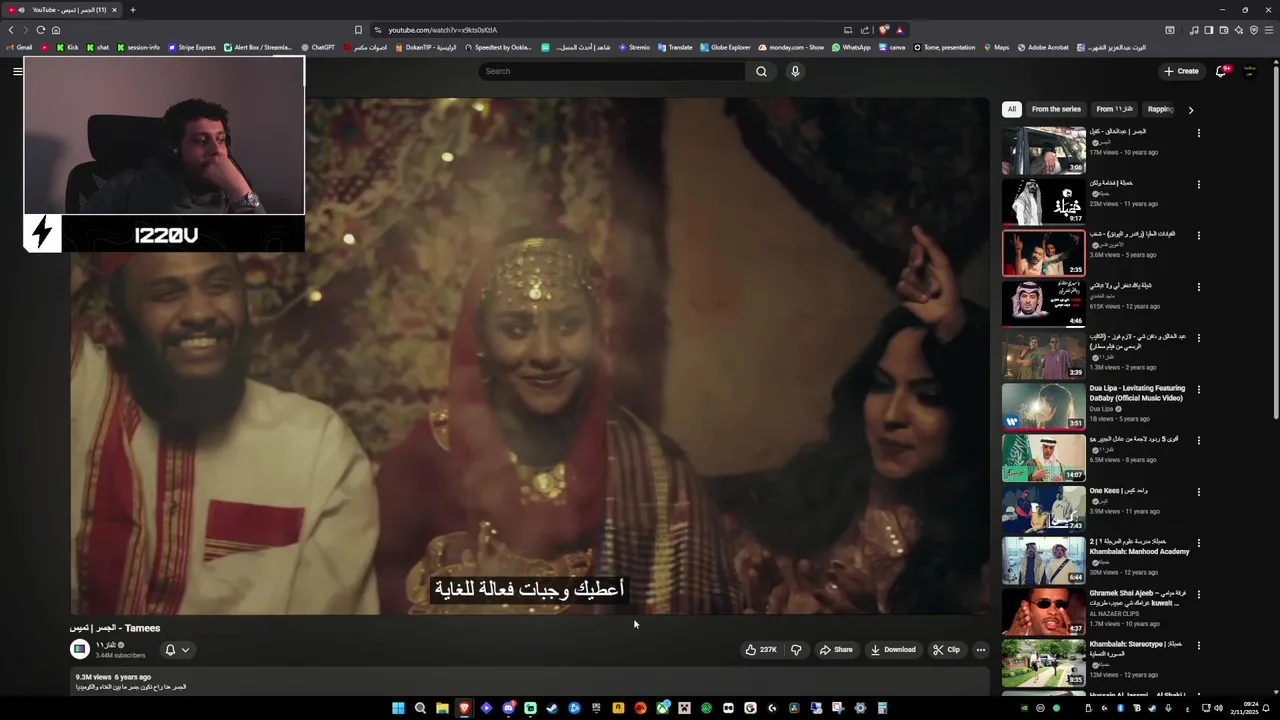
Task: Open the WhatsApp bookmark
Action: click(x=851, y=47)
